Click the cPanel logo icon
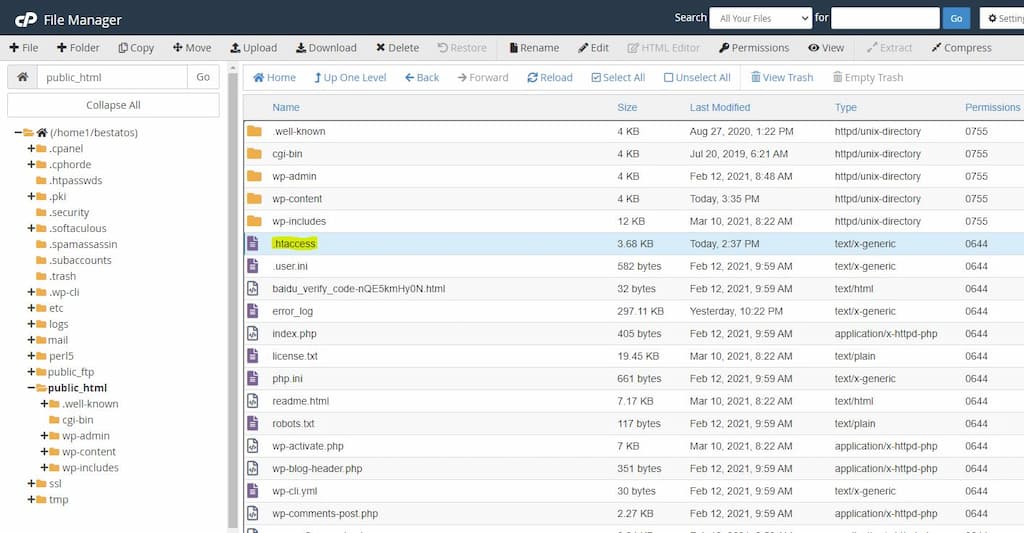 click(x=25, y=20)
